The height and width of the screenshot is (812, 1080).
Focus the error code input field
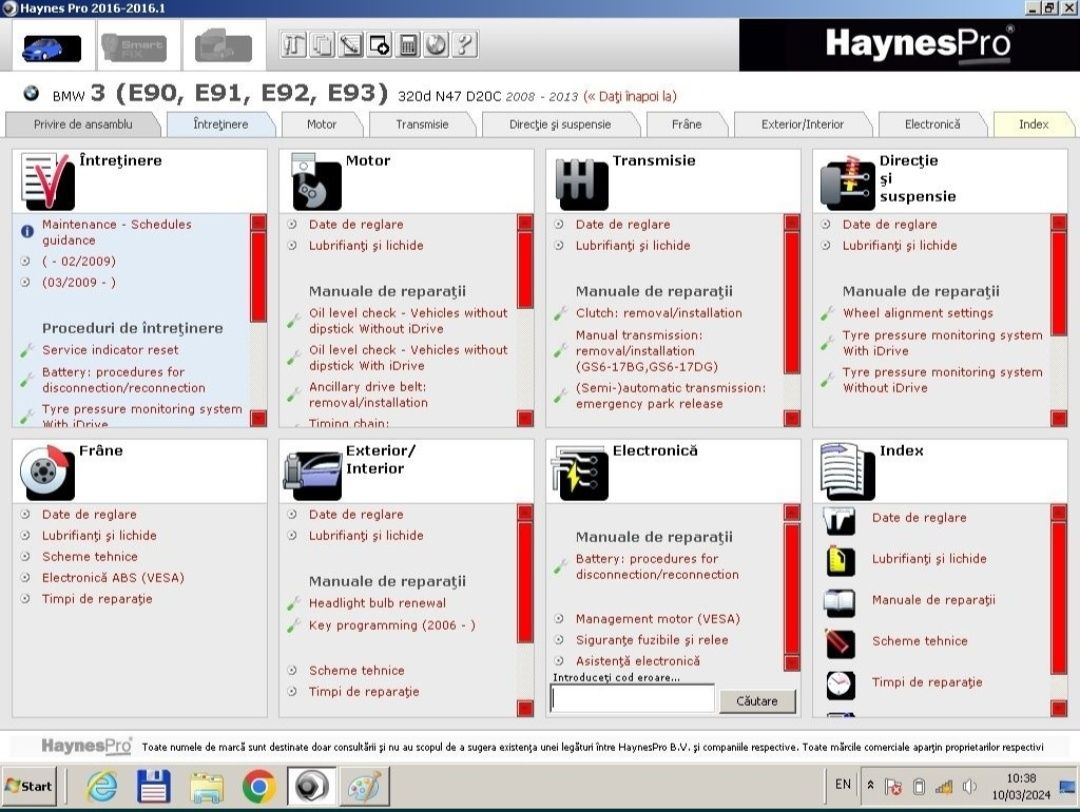[632, 699]
